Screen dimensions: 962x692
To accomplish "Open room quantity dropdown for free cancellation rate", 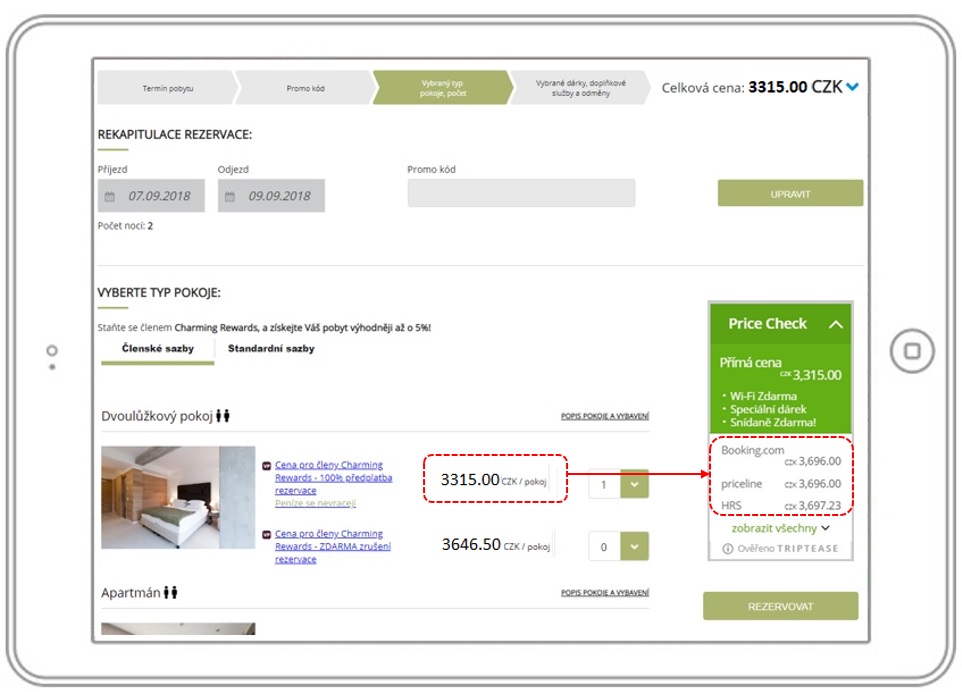I will click(x=634, y=547).
